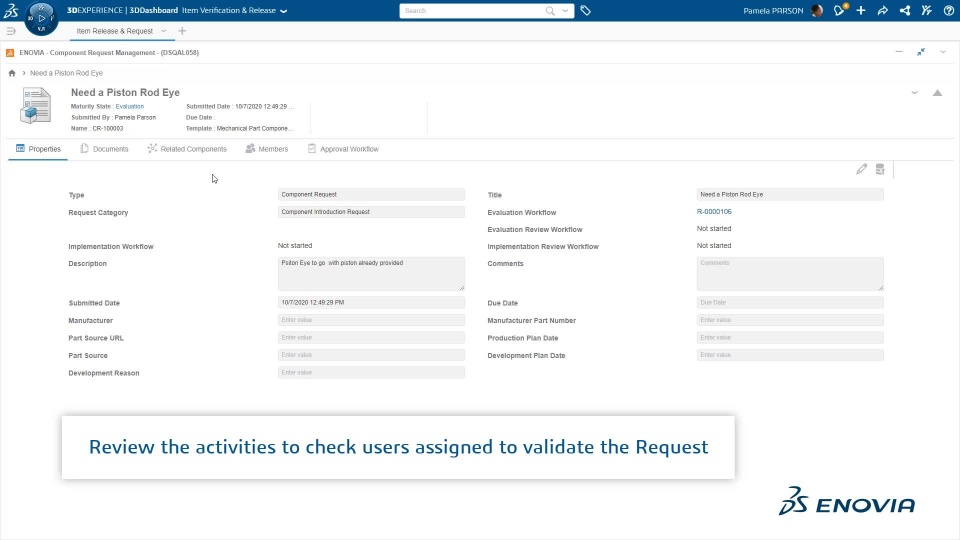Image resolution: width=960 pixels, height=540 pixels.
Task: Click the search magnifier icon
Action: tap(550, 11)
